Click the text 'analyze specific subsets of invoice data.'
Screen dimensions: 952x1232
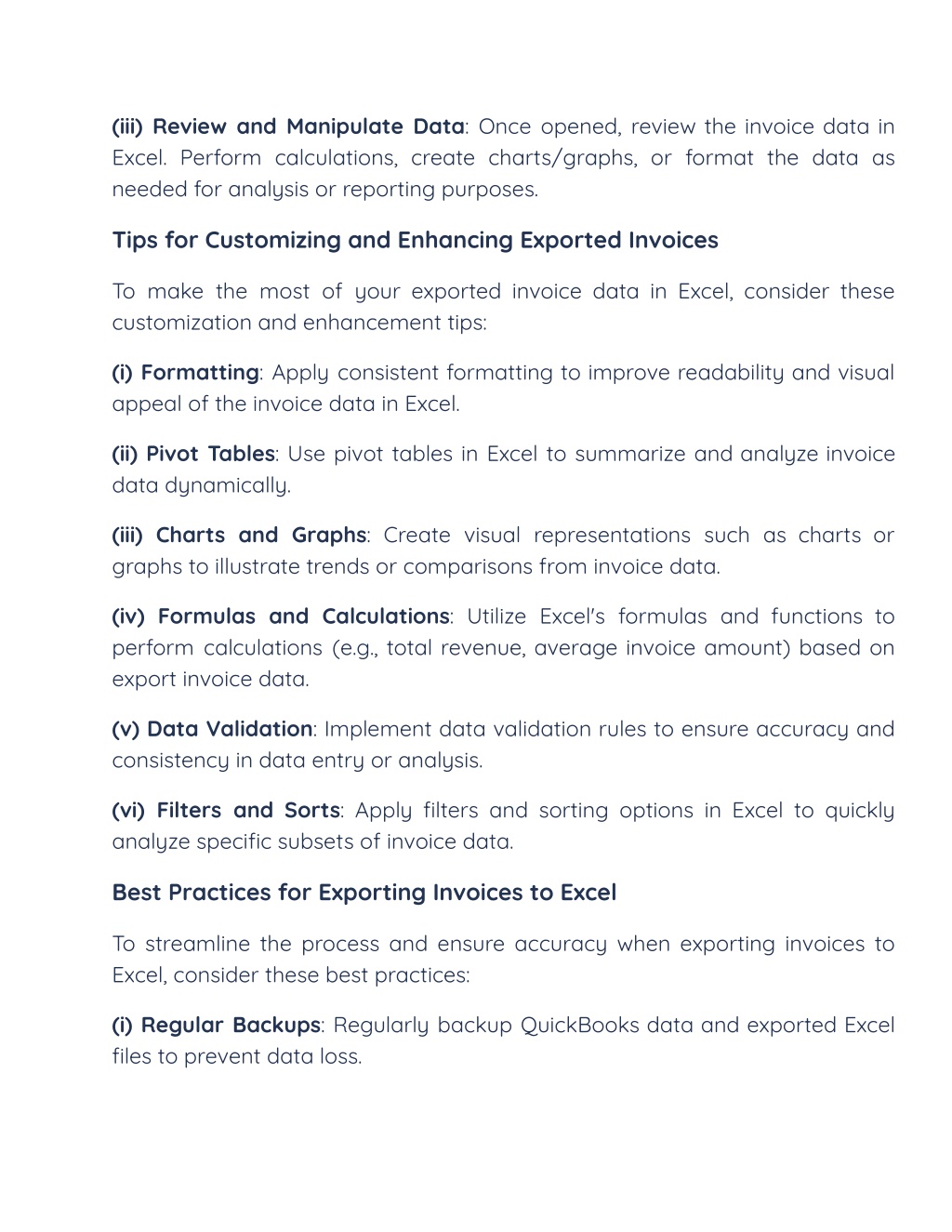click(313, 842)
